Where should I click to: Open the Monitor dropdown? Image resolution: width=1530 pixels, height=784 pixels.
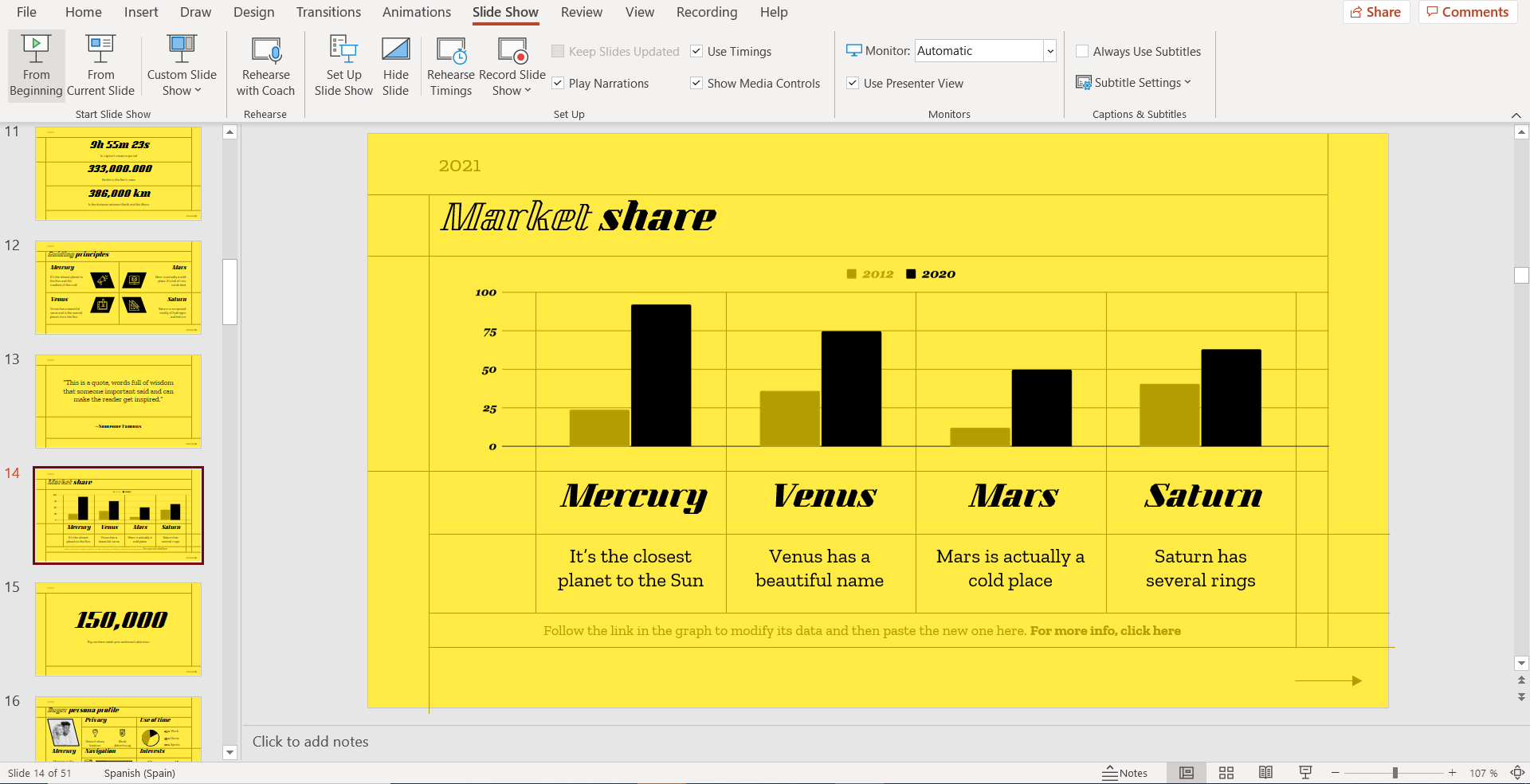[x=1049, y=50]
